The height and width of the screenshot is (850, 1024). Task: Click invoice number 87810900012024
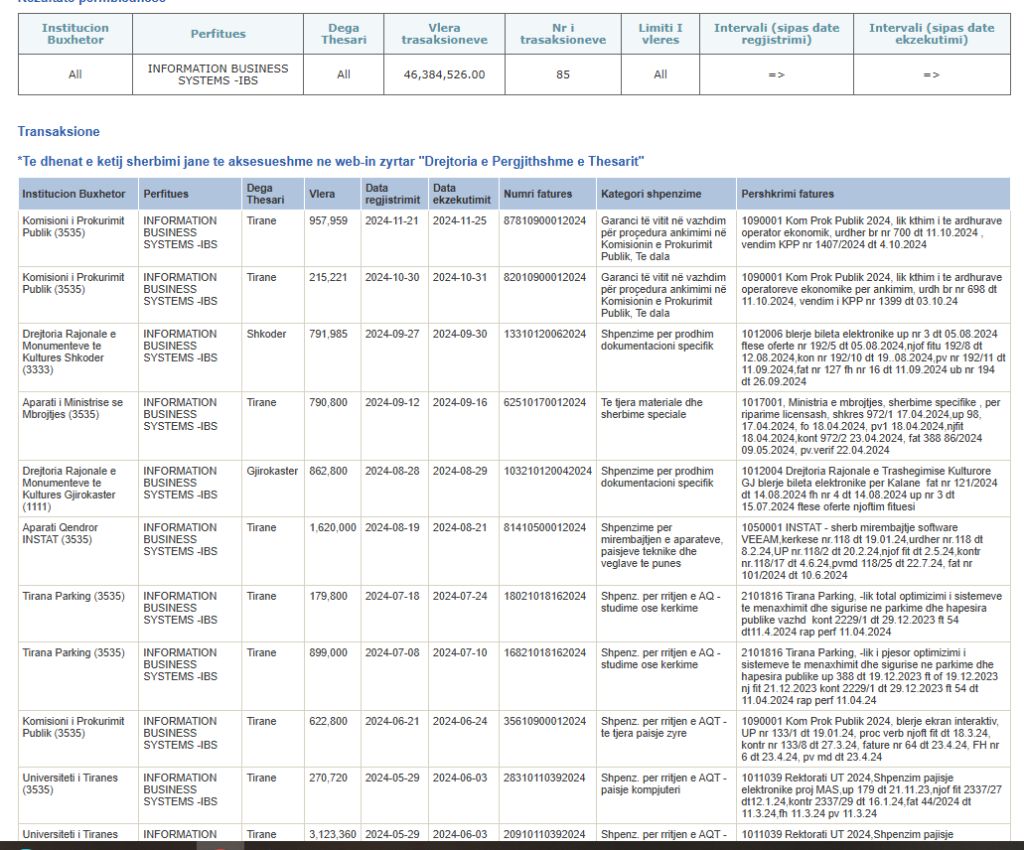(544, 221)
